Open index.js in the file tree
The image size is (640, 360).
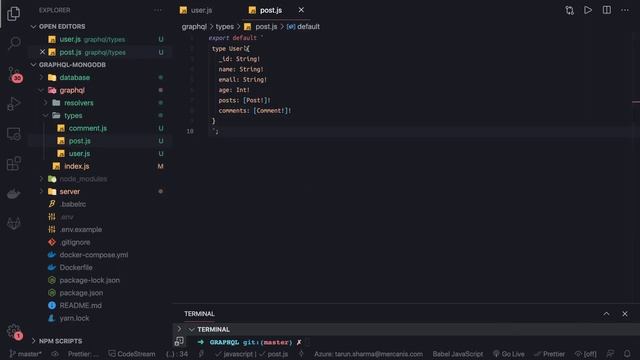pos(76,166)
